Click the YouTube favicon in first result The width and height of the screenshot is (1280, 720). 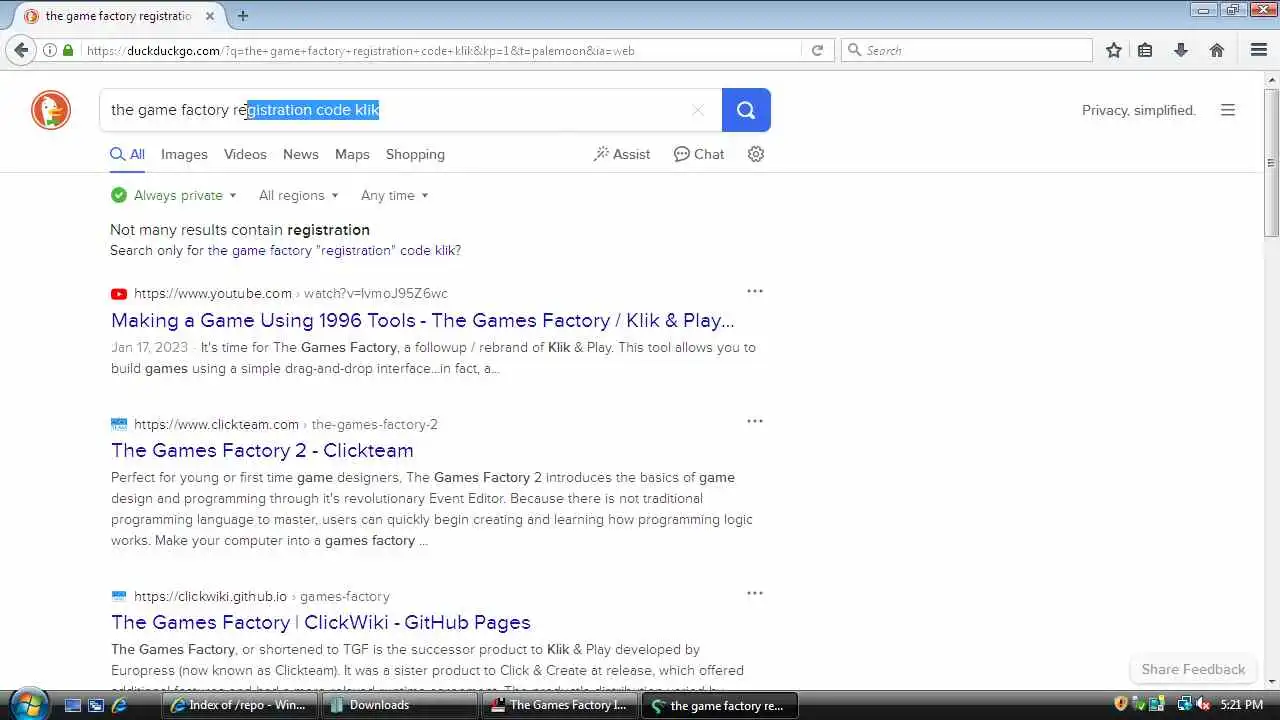pos(119,294)
